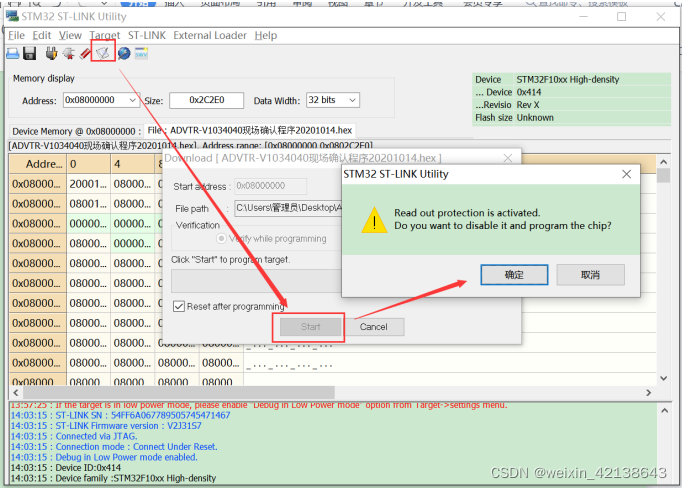The height and width of the screenshot is (489, 682).
Task: Open the ST-LINK menu
Action: tap(147, 35)
